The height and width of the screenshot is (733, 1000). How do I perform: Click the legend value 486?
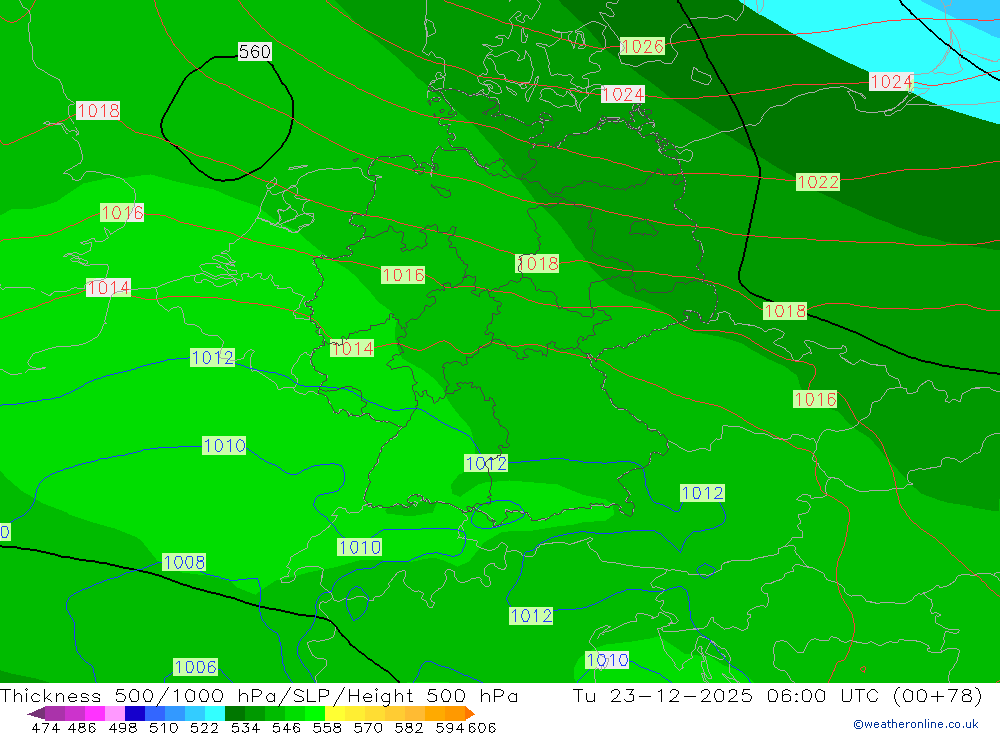coord(82,728)
